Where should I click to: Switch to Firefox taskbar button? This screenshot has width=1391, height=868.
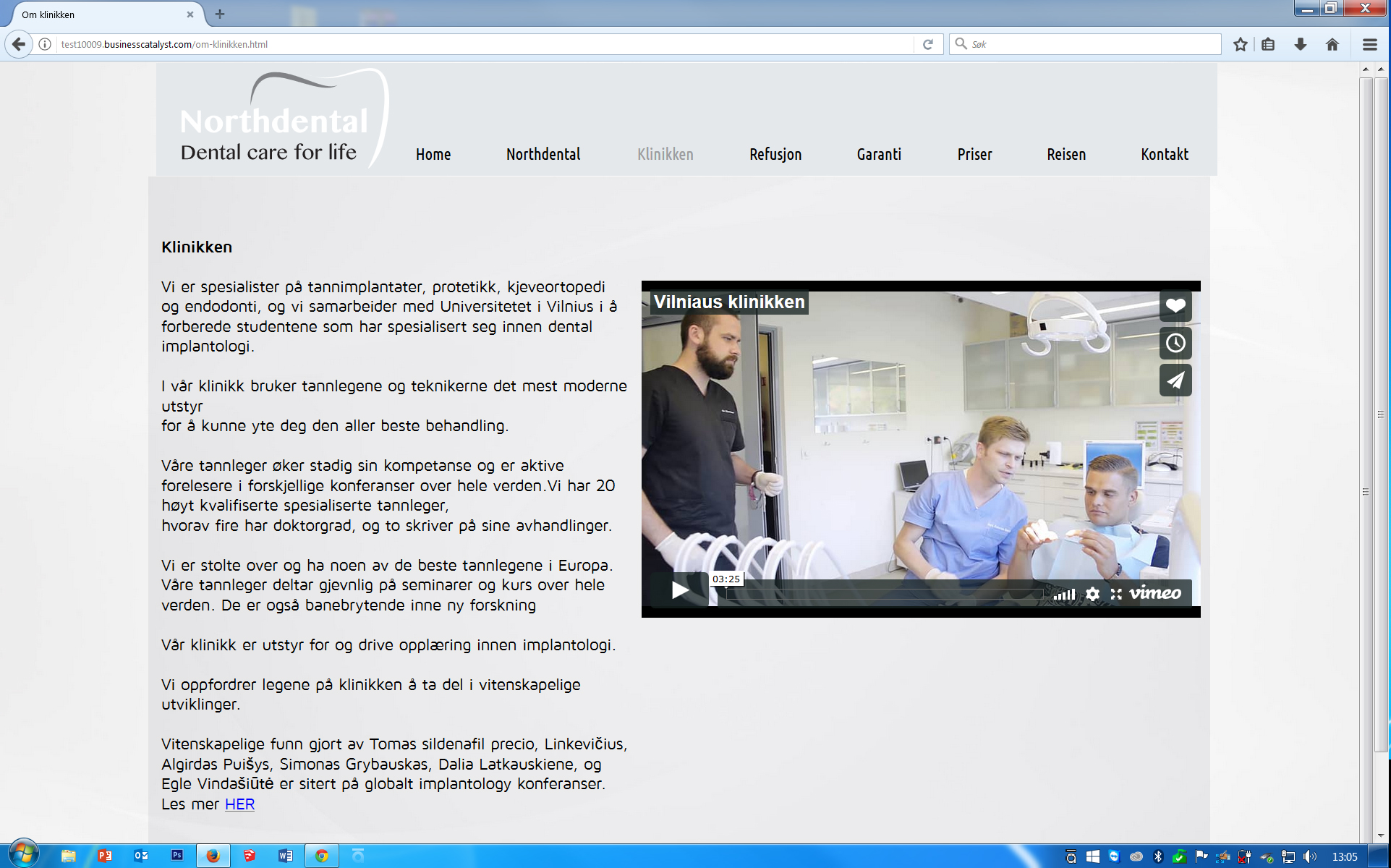pyautogui.click(x=213, y=856)
